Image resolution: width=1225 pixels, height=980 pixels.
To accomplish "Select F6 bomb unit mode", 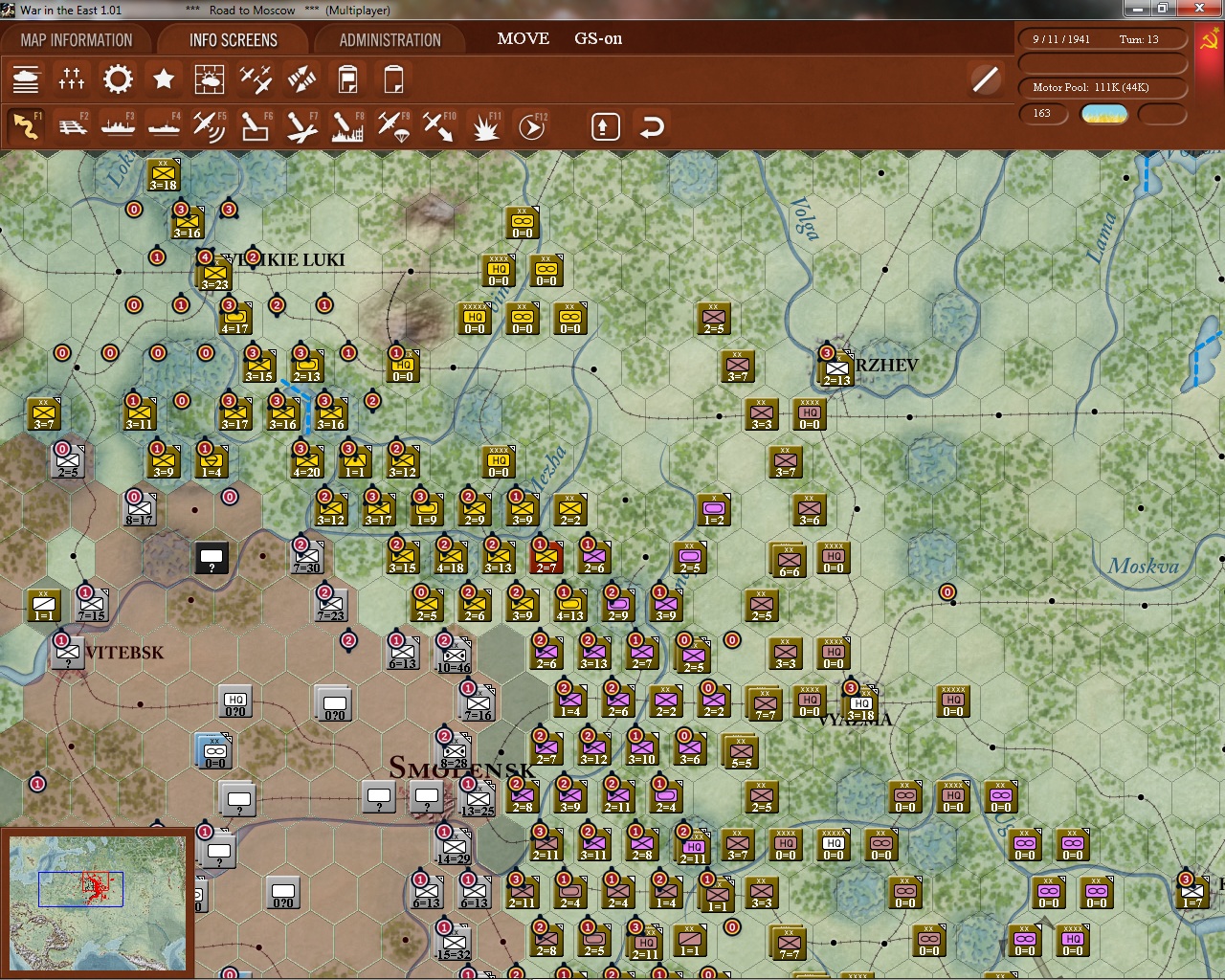I will (256, 126).
